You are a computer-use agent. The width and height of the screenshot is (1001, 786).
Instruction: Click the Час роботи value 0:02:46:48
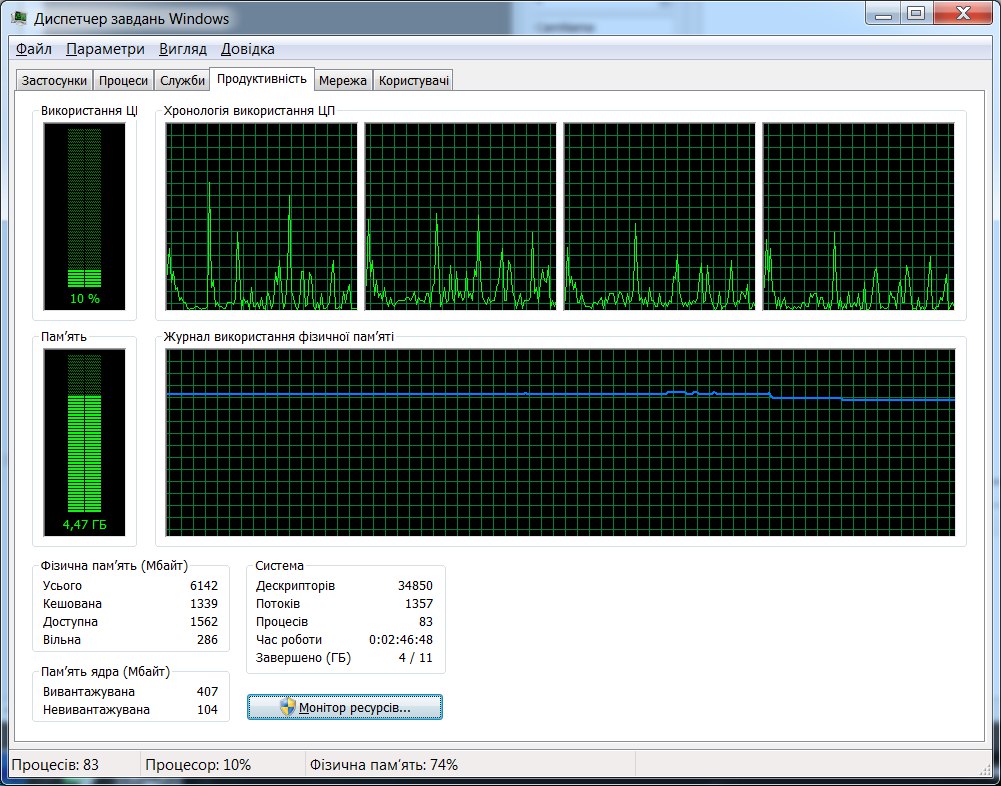point(401,639)
